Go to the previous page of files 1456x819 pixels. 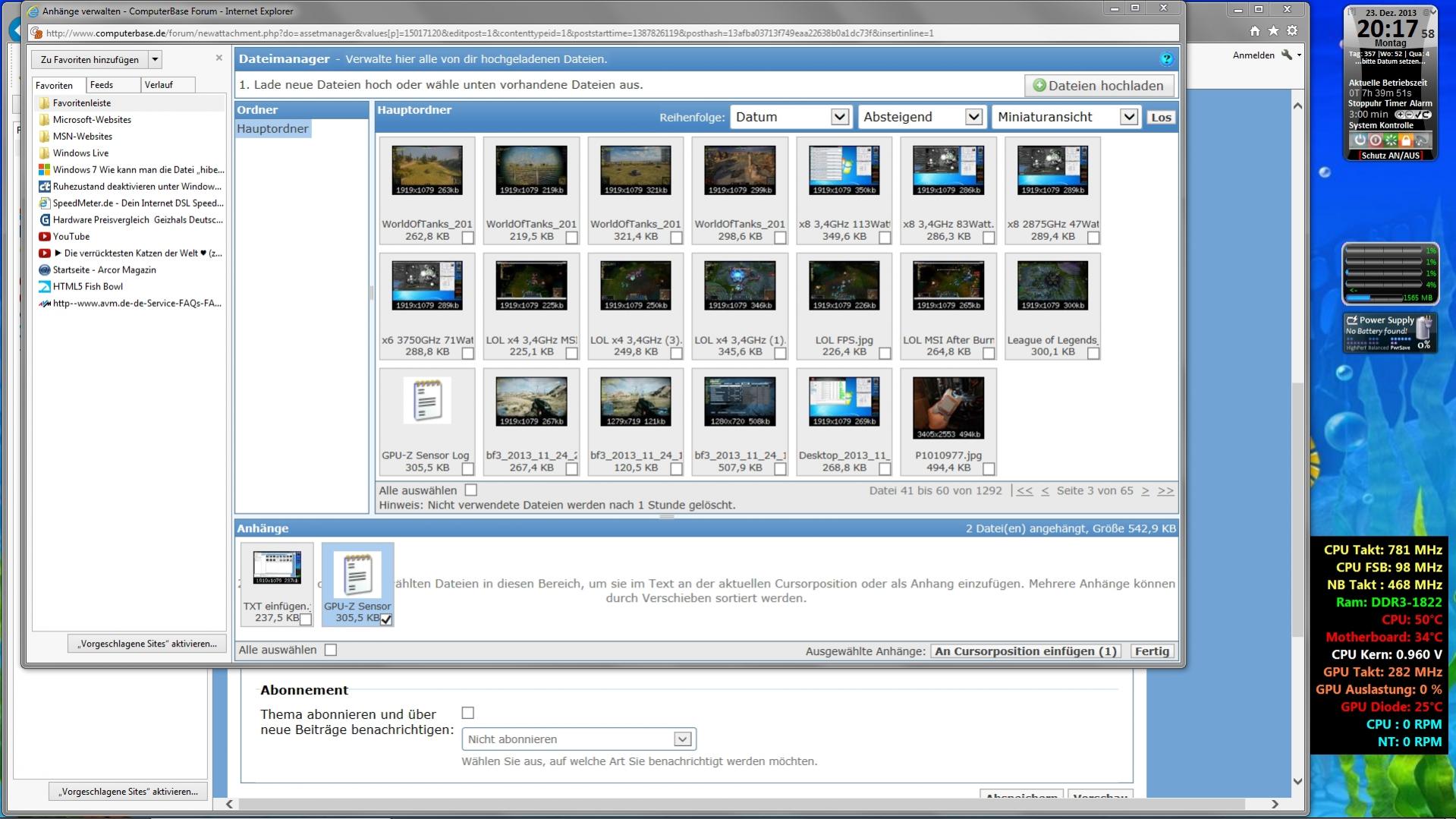pyautogui.click(x=1045, y=491)
